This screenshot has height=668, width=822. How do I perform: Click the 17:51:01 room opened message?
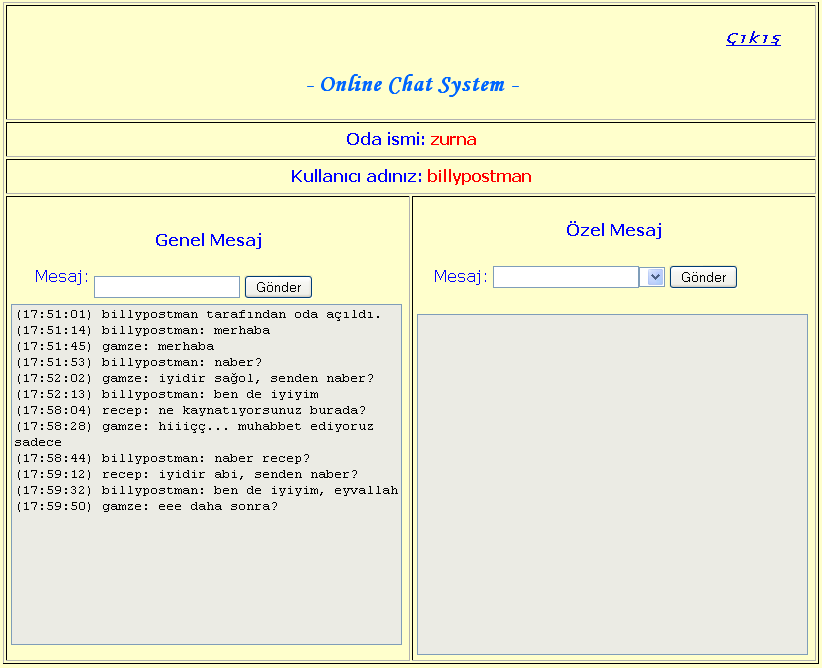click(x=198, y=314)
